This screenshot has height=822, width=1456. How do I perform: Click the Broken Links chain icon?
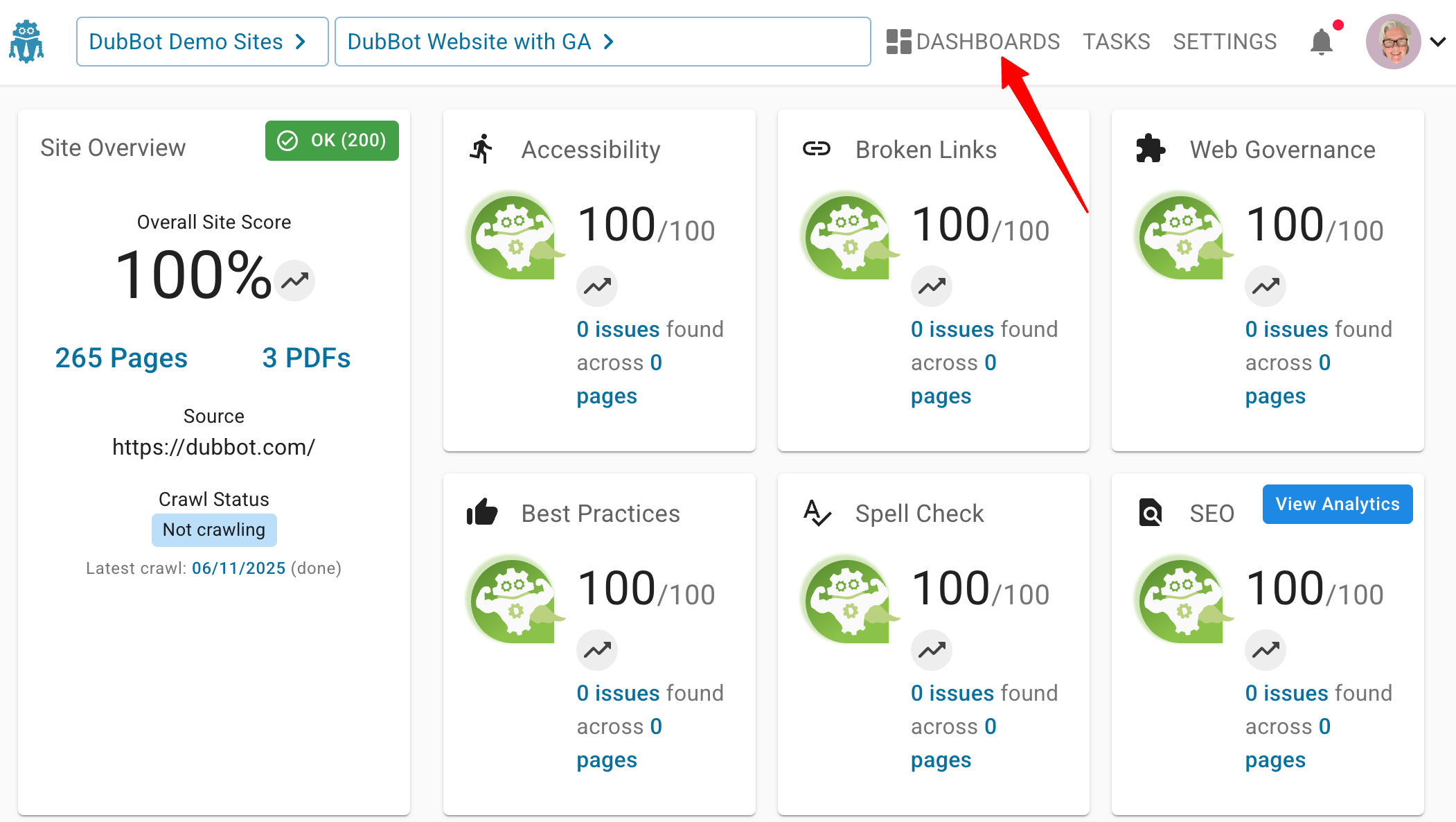click(817, 148)
